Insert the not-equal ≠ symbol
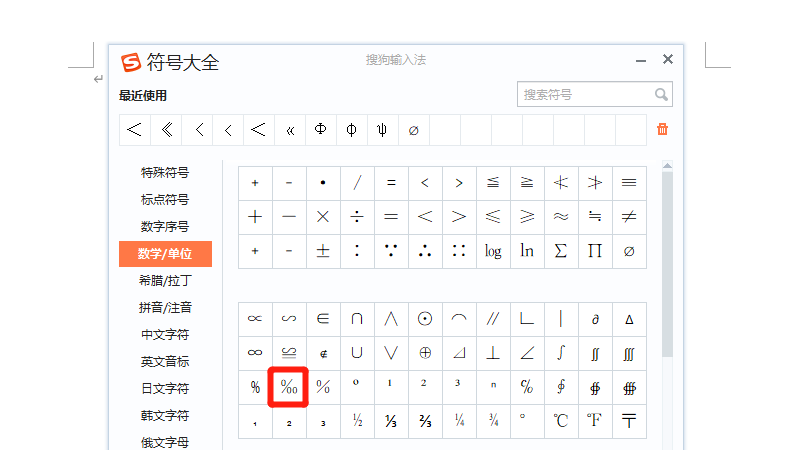 tap(629, 217)
